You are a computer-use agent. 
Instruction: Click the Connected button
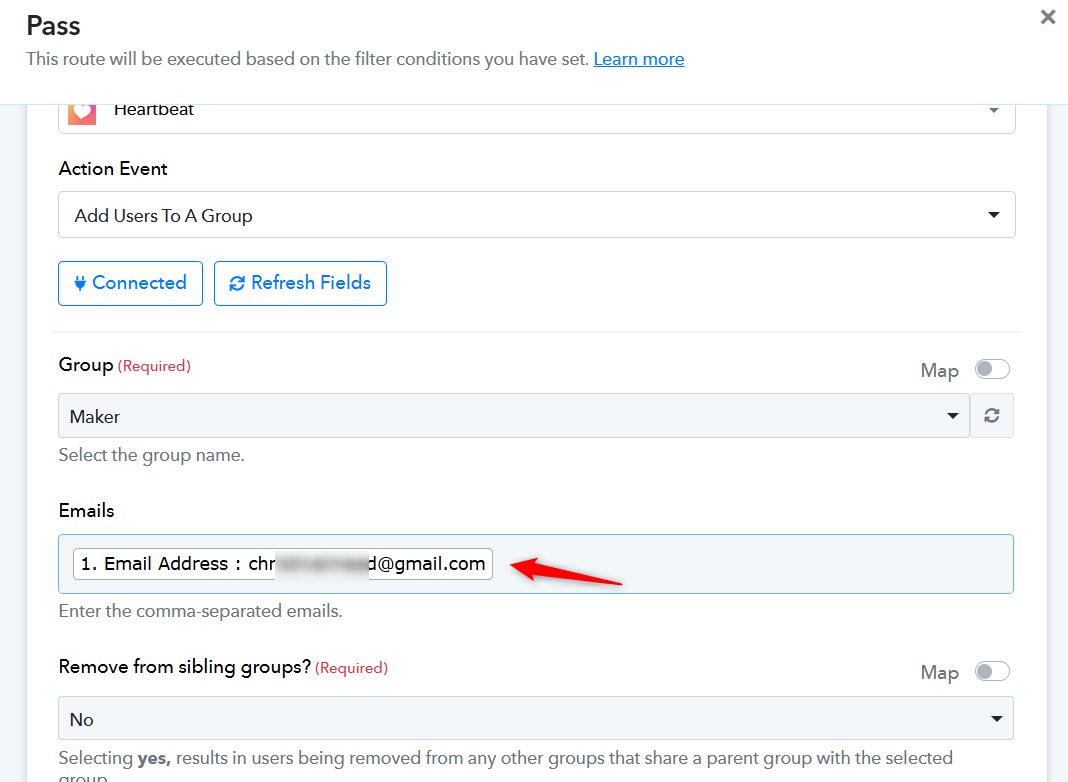[x=130, y=283]
